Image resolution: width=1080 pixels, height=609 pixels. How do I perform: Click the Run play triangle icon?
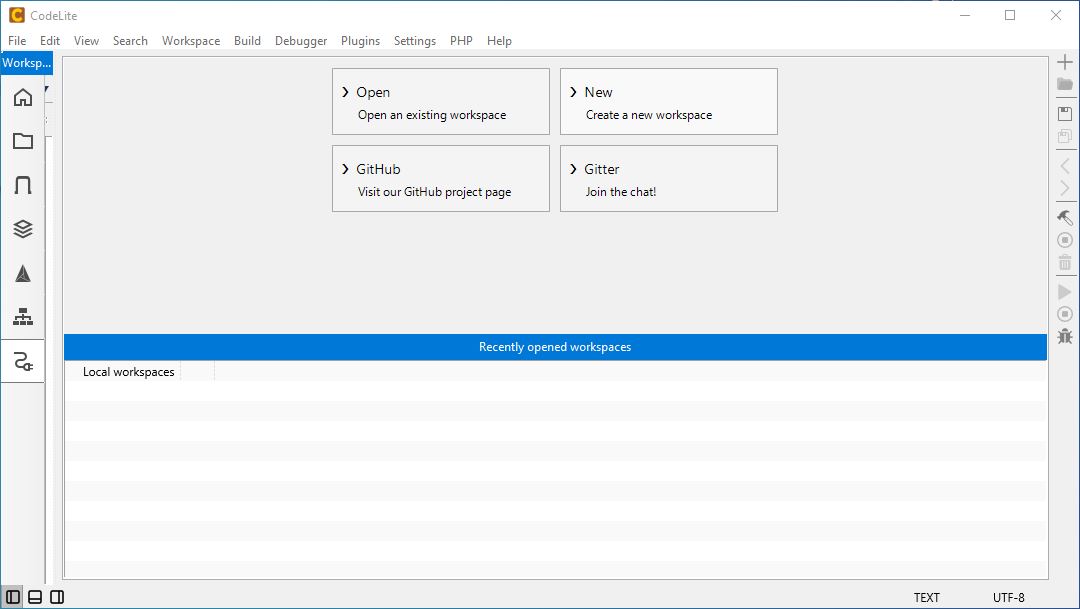pyautogui.click(x=1065, y=292)
